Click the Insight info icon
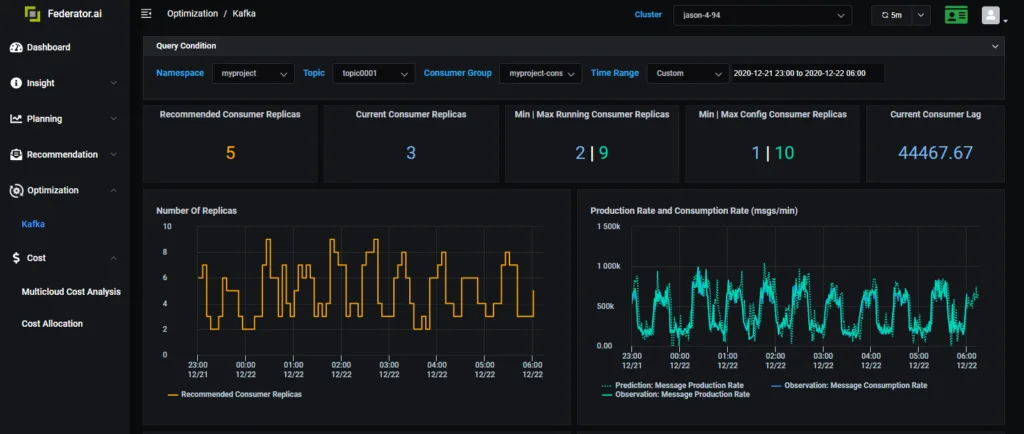This screenshot has width=1024, height=434. (x=16, y=84)
